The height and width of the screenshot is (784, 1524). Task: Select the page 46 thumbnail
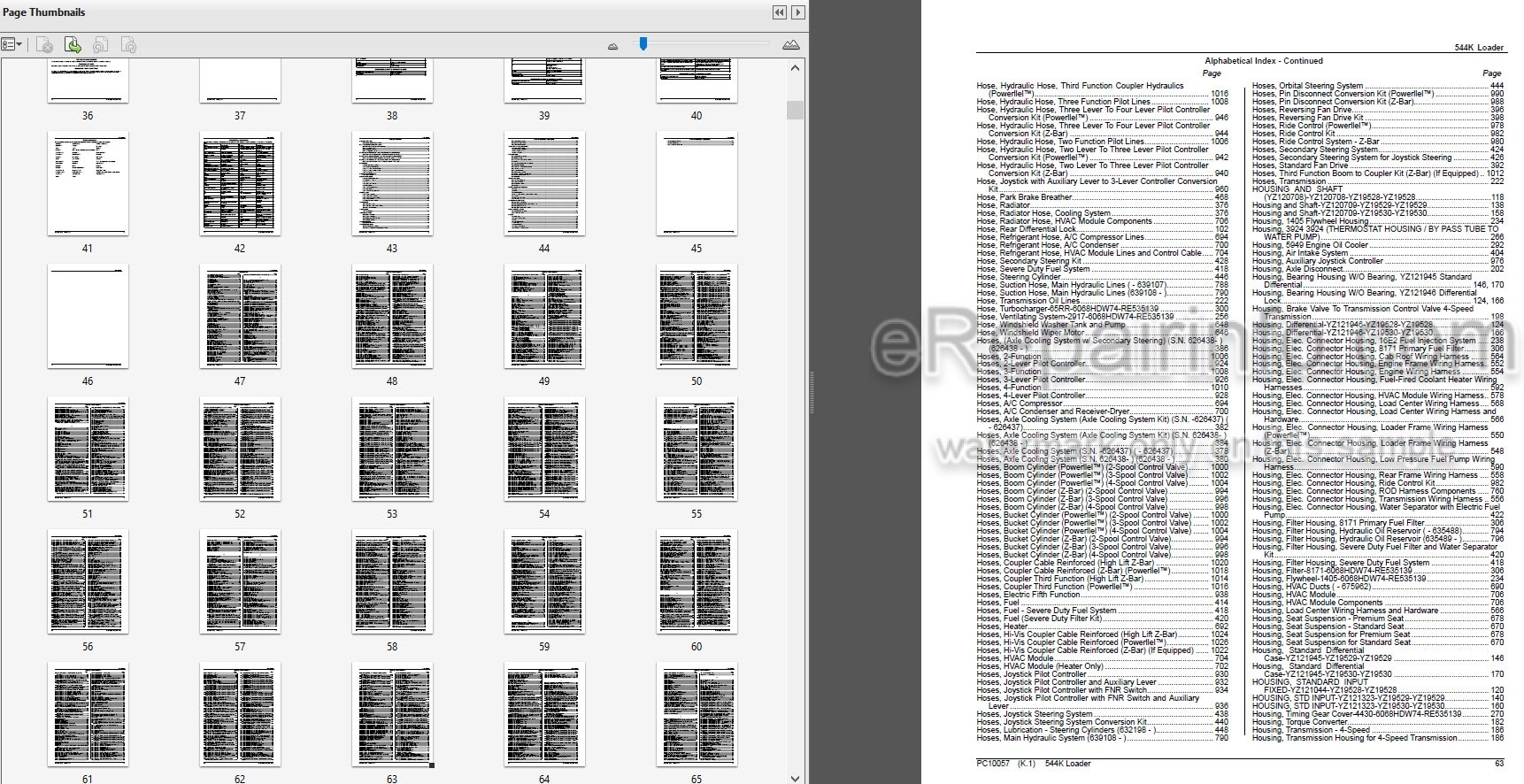point(88,317)
